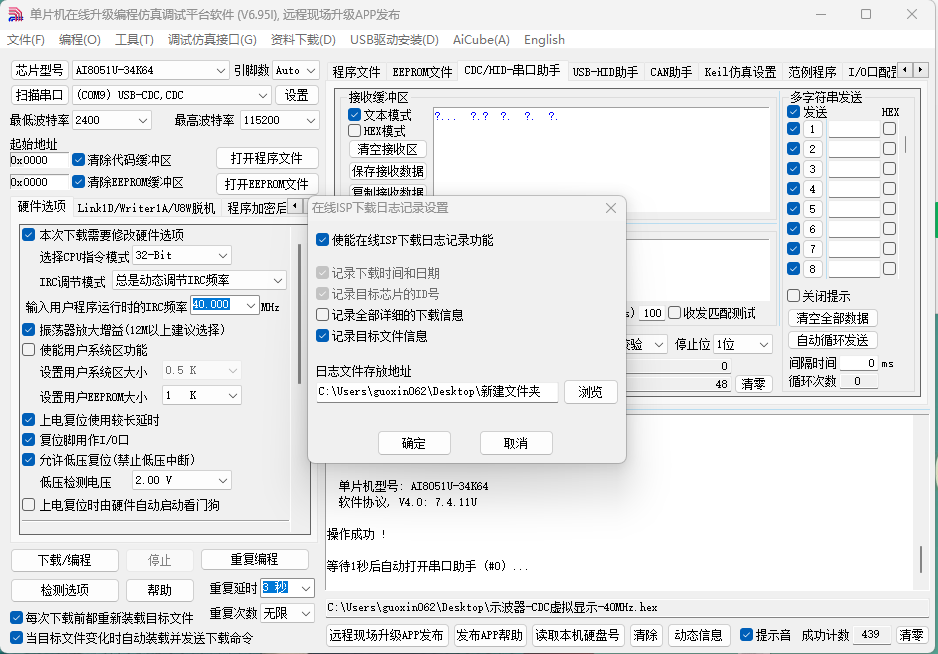
Task: Open the 芯片型号 dropdown
Action: pos(221,70)
